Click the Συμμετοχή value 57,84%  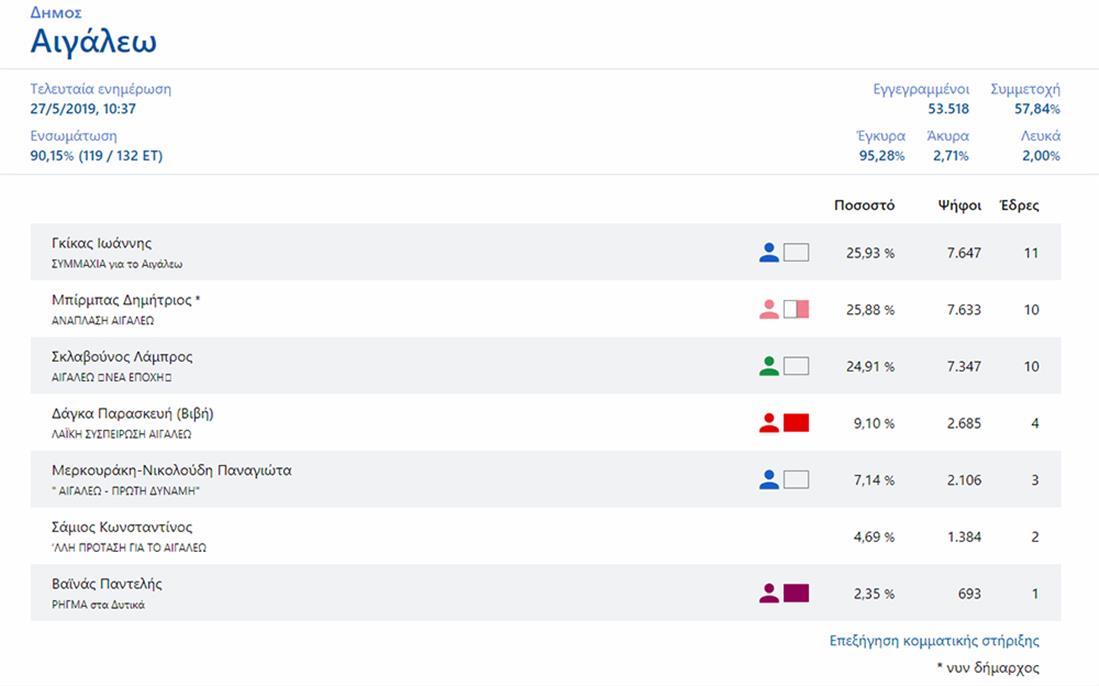(x=1037, y=109)
